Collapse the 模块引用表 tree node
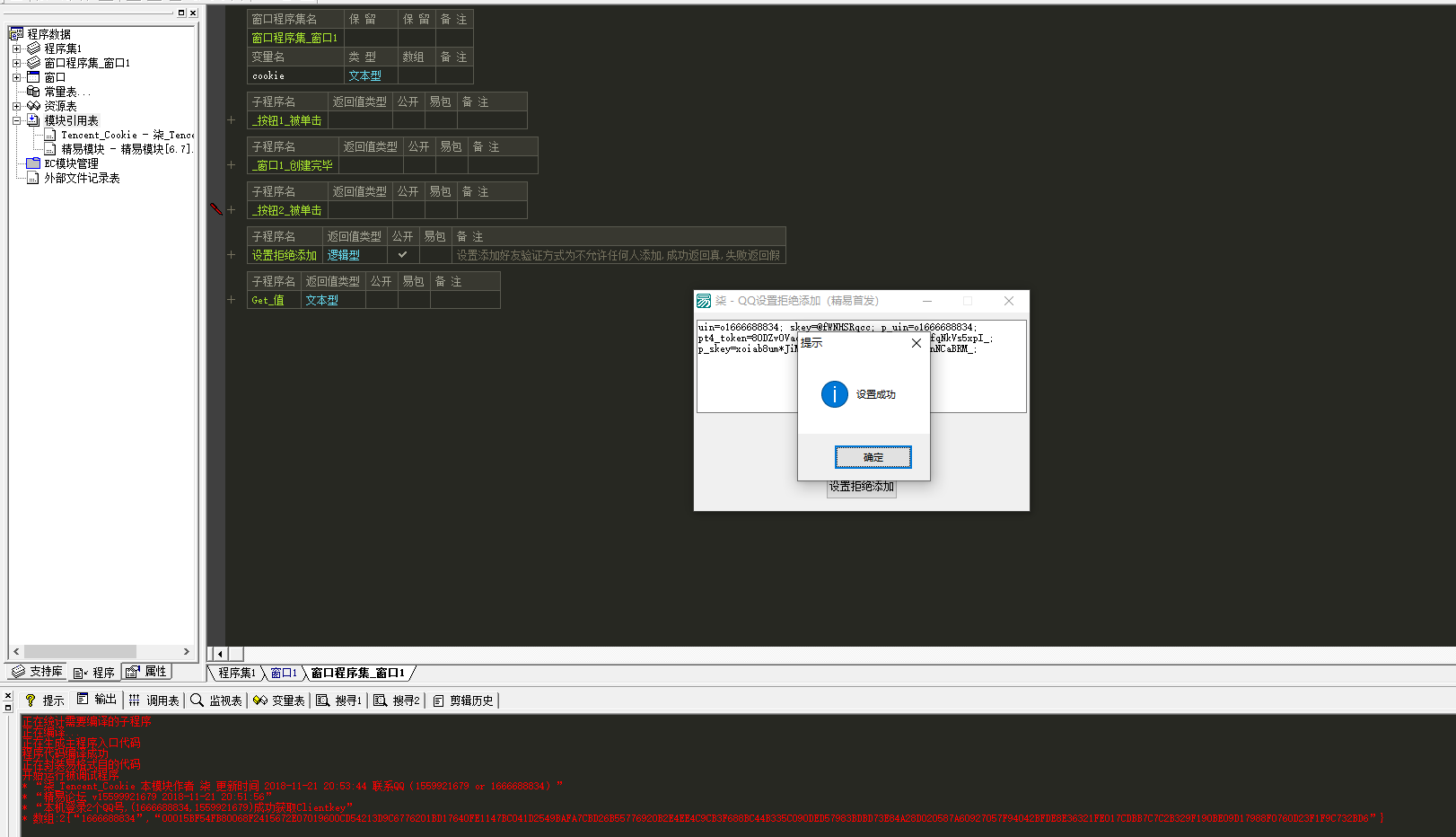The image size is (1456, 837). point(16,120)
